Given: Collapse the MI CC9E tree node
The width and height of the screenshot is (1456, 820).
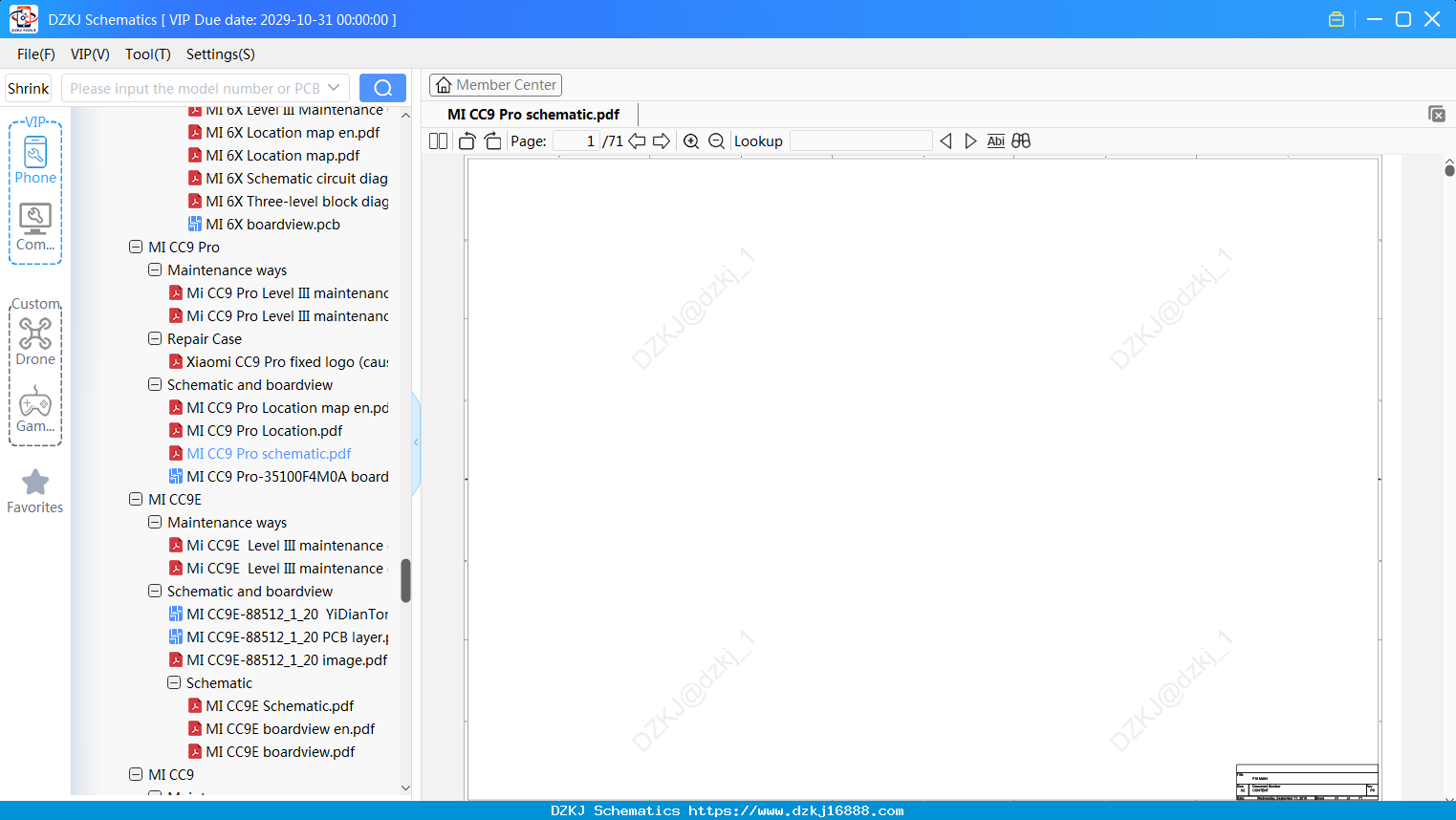Looking at the screenshot, I should [136, 499].
